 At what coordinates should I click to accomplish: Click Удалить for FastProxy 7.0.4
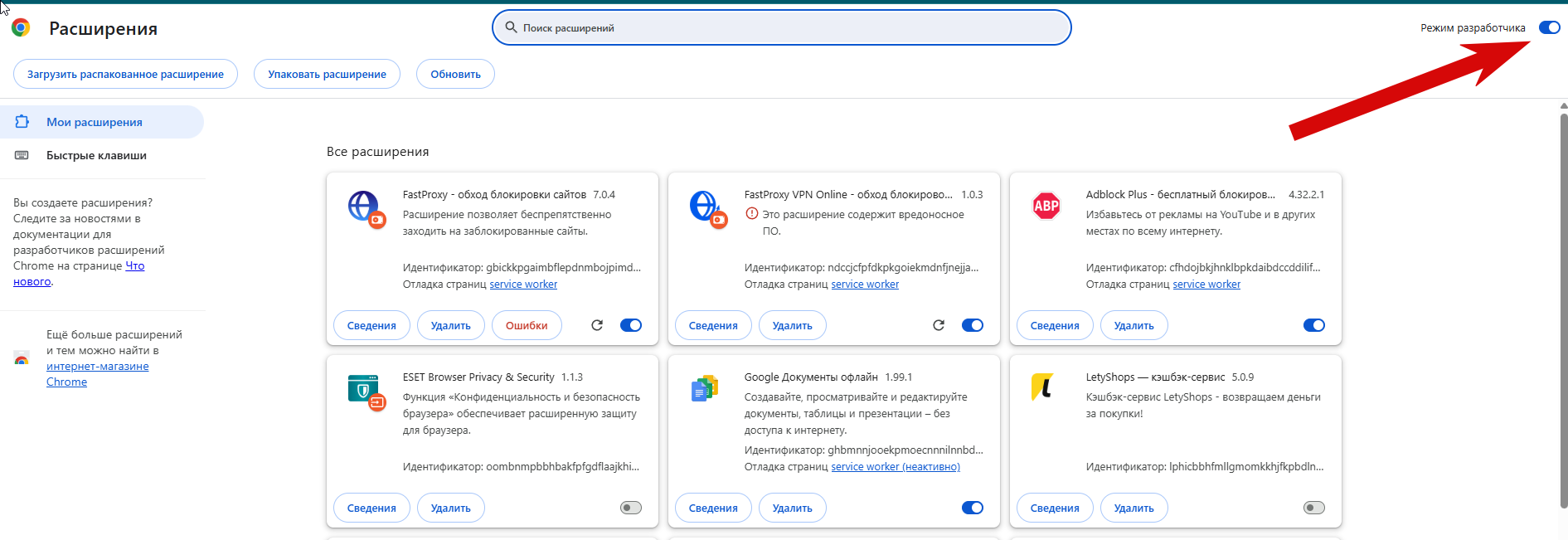tap(451, 325)
